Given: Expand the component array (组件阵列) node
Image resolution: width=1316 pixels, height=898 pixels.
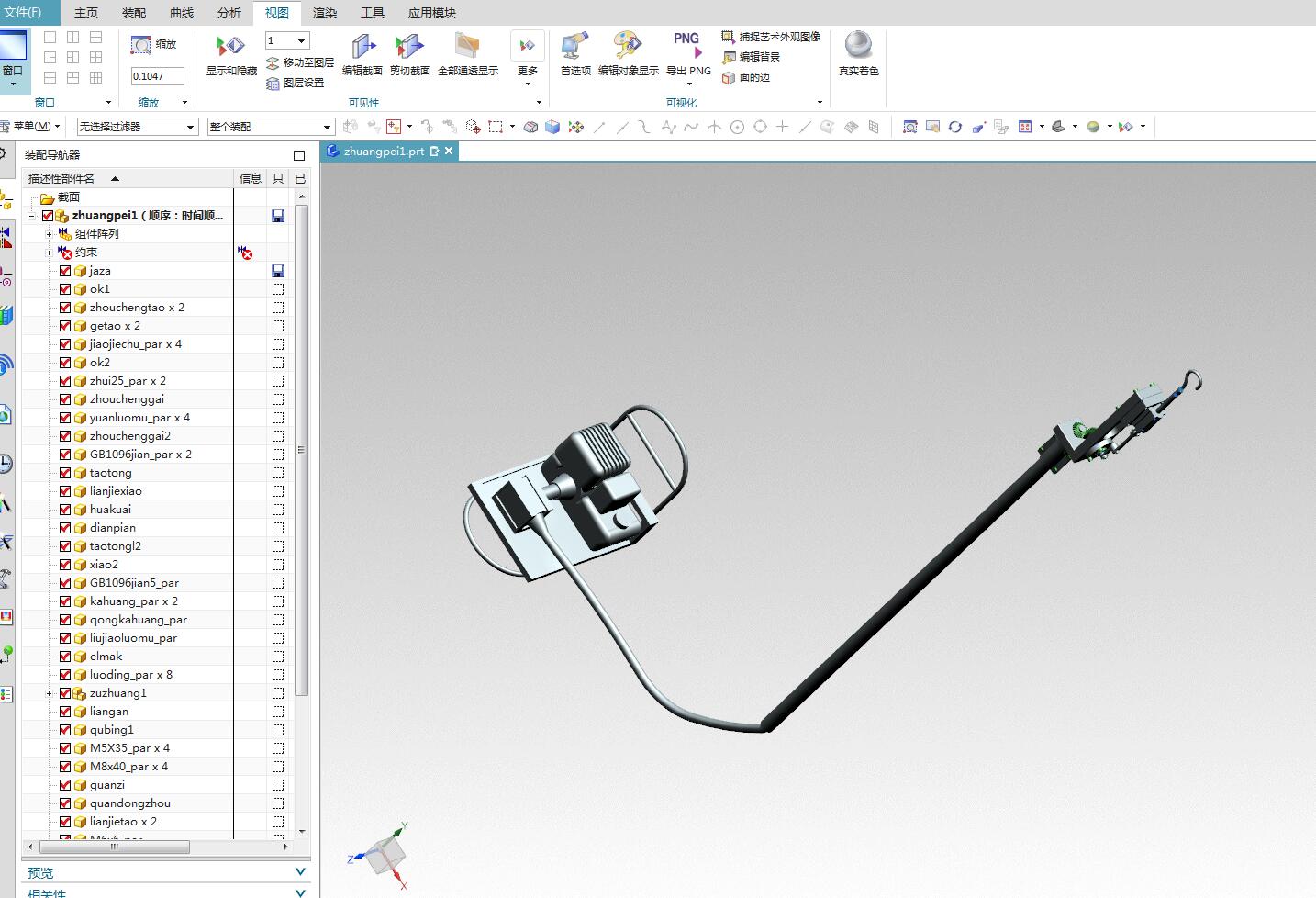Looking at the screenshot, I should (x=50, y=234).
